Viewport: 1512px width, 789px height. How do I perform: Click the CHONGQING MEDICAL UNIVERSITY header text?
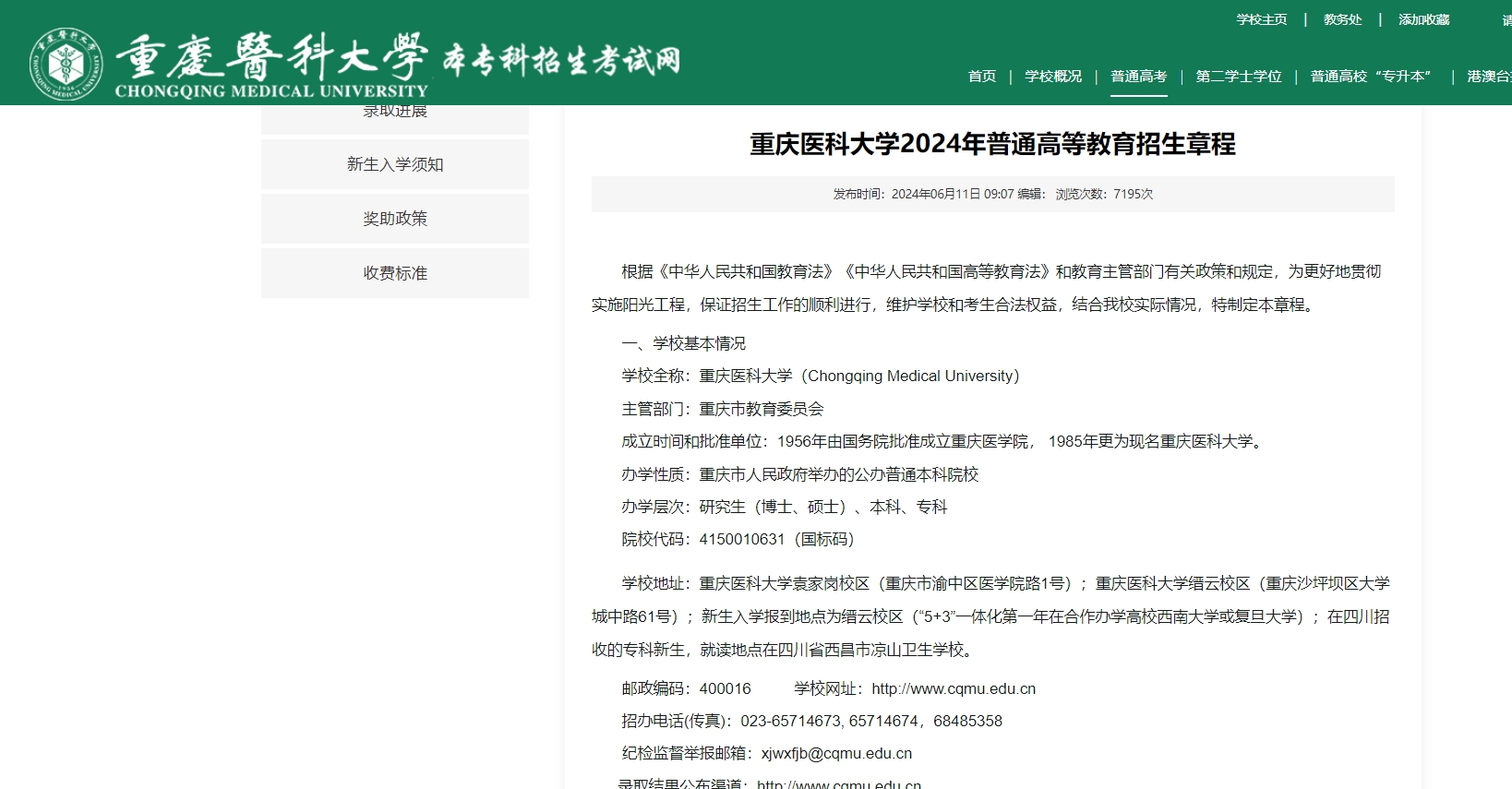coord(271,90)
